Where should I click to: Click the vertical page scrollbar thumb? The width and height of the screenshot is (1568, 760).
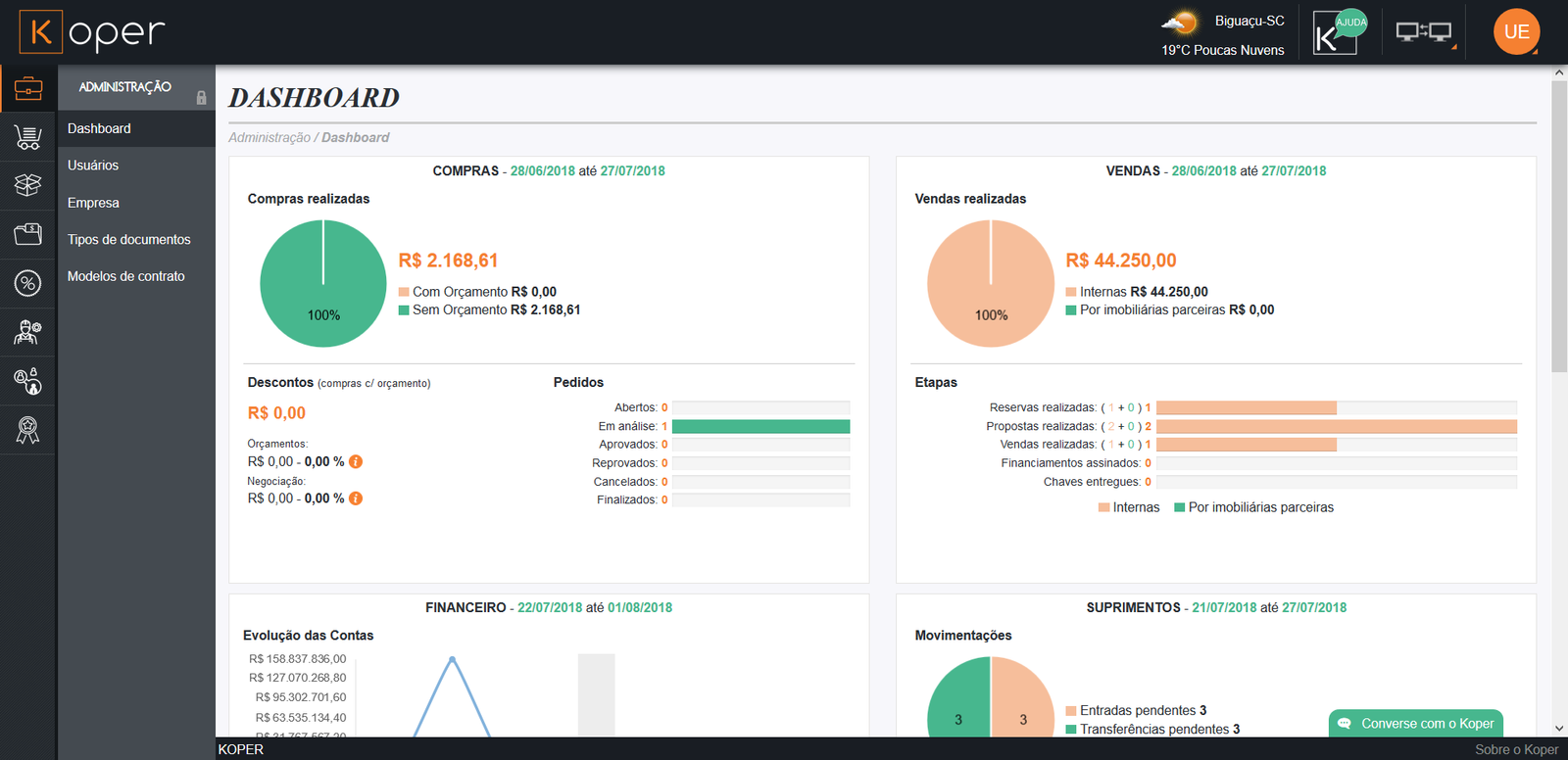(1559, 225)
